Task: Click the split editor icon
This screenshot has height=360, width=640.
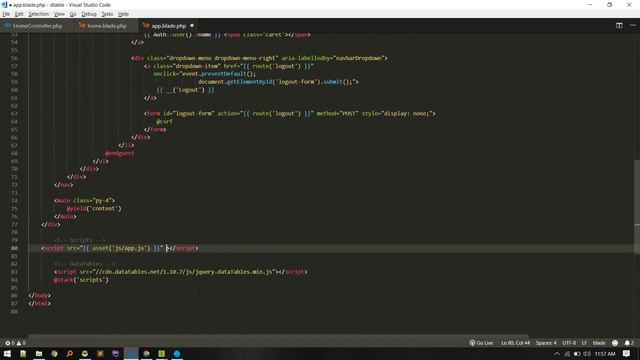Action: point(619,25)
